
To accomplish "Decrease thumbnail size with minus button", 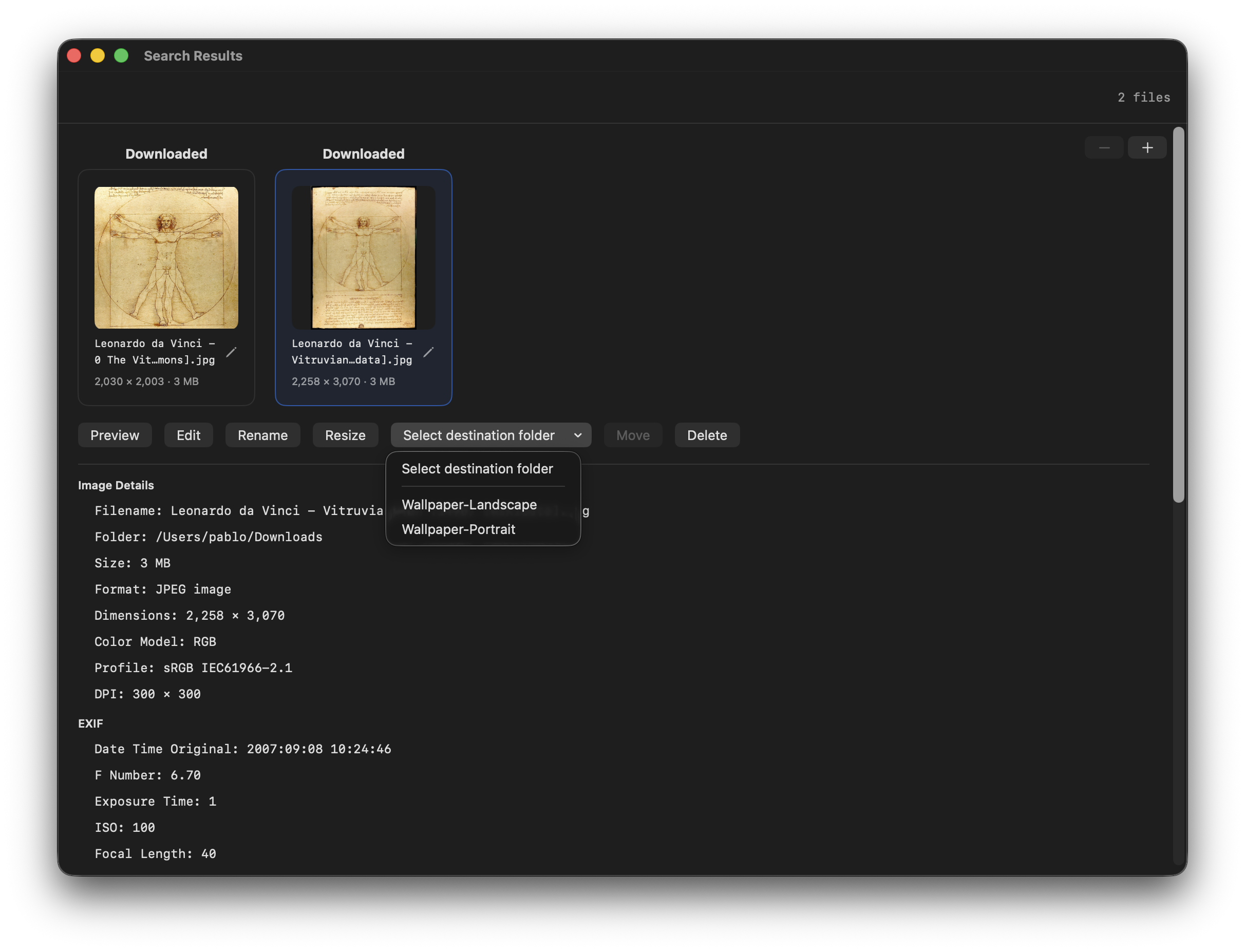I will [1104, 148].
